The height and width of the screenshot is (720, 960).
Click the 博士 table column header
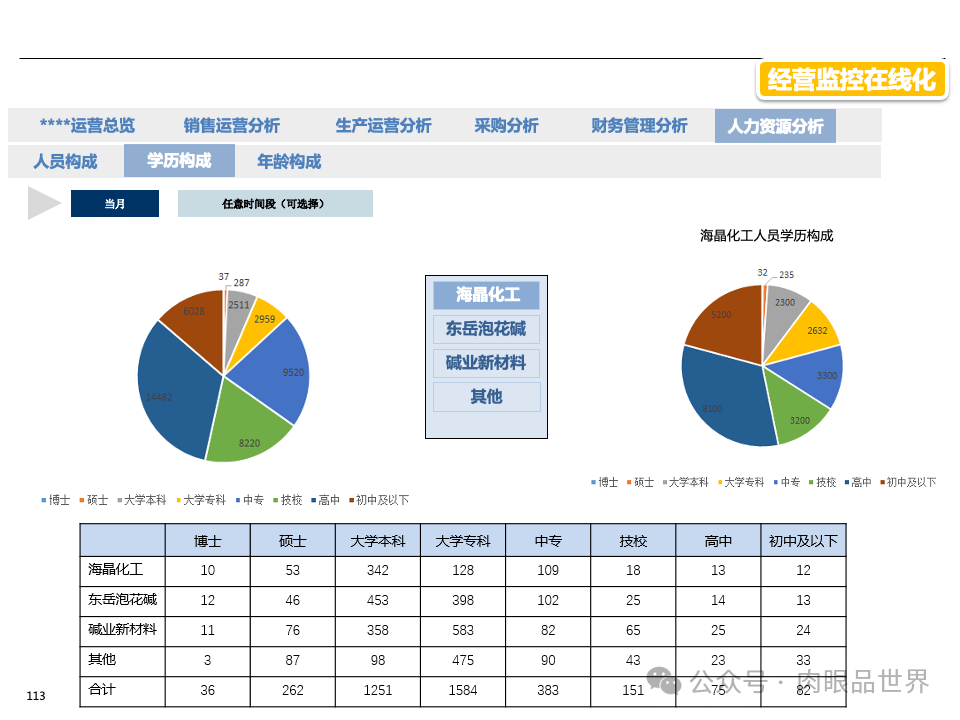click(x=208, y=541)
